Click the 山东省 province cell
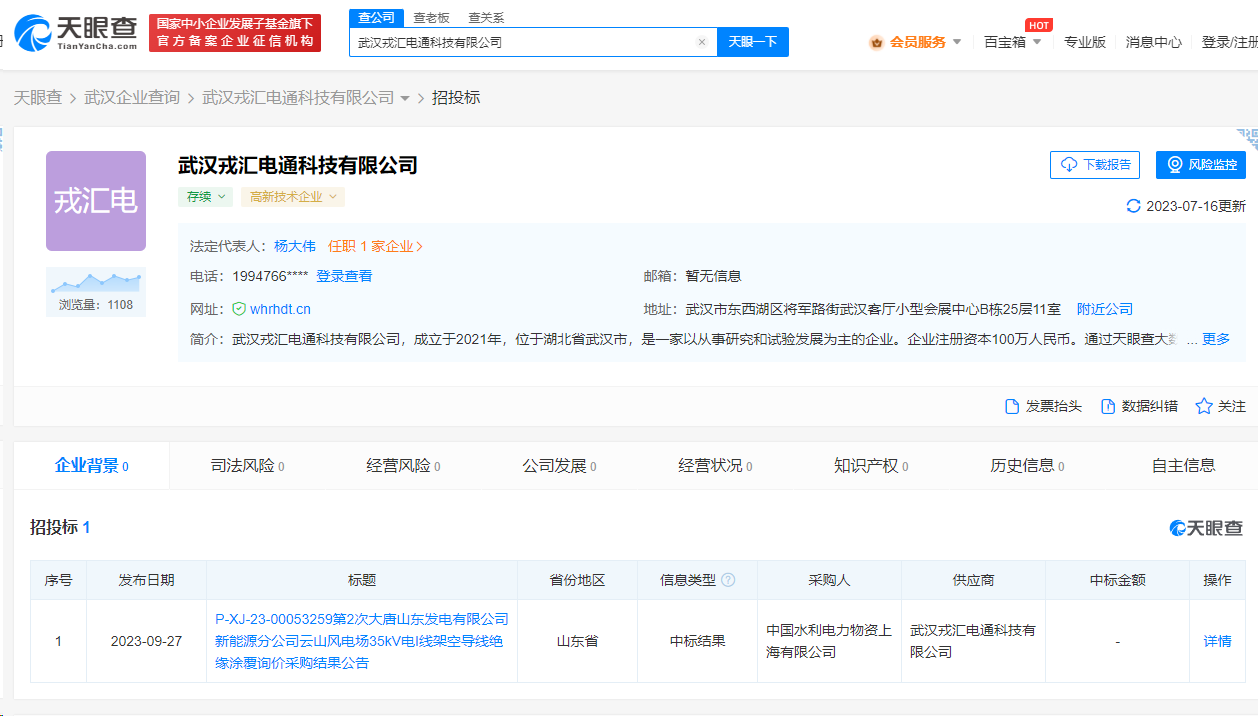The image size is (1258, 716). [577, 641]
